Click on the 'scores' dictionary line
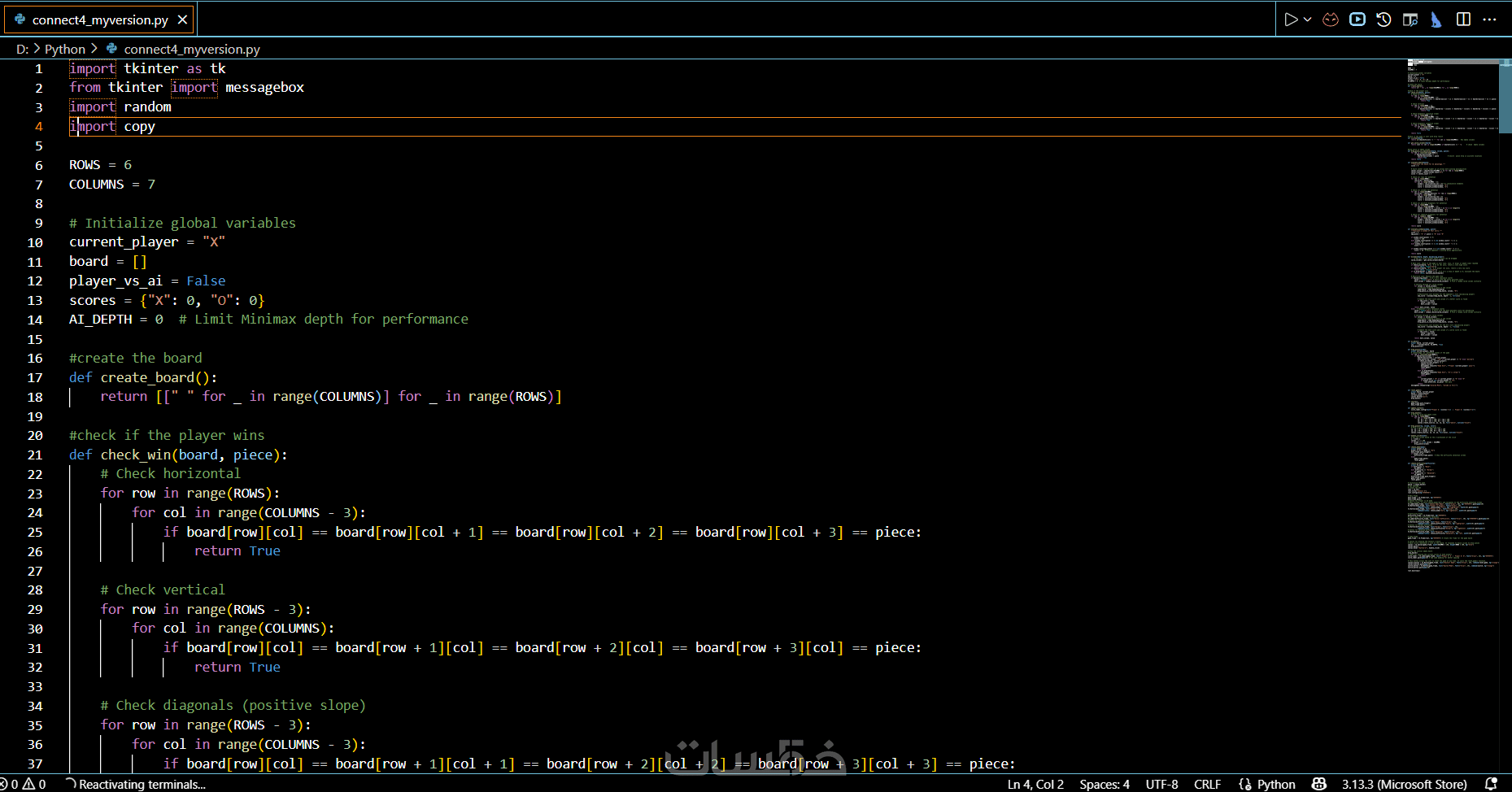1512x792 pixels. click(x=167, y=301)
